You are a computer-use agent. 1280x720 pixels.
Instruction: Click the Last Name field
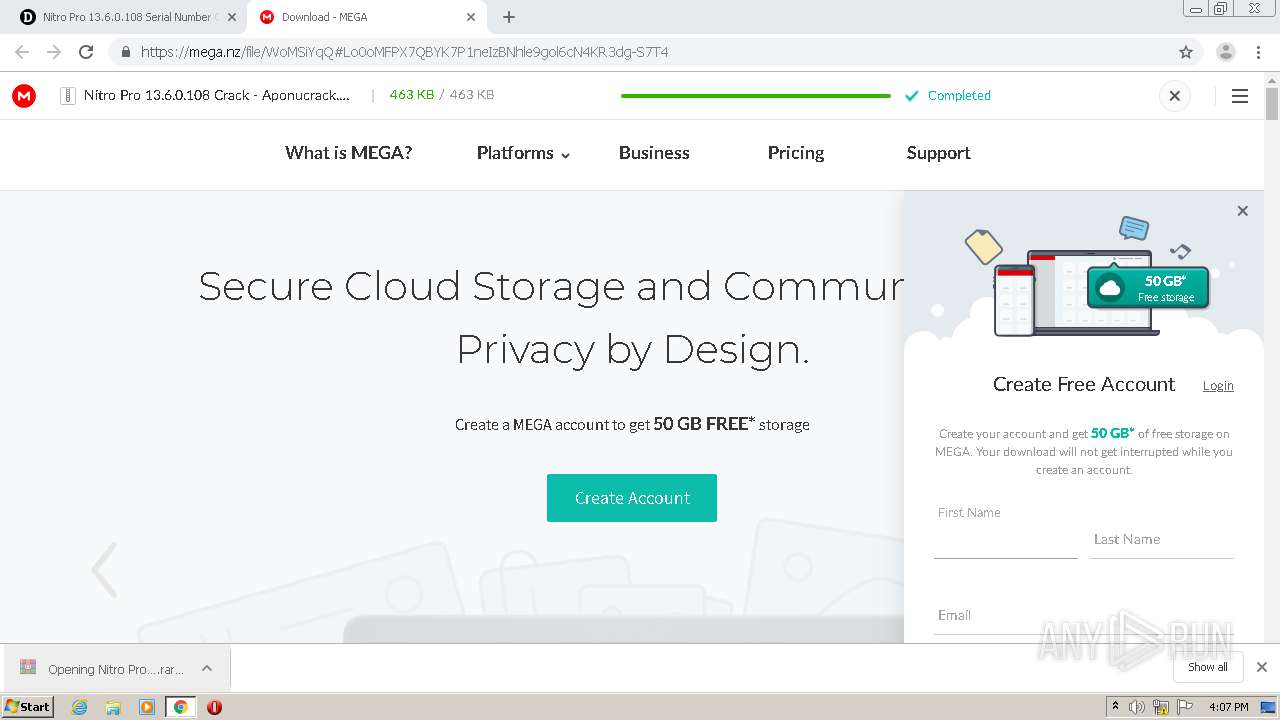tap(1162, 539)
